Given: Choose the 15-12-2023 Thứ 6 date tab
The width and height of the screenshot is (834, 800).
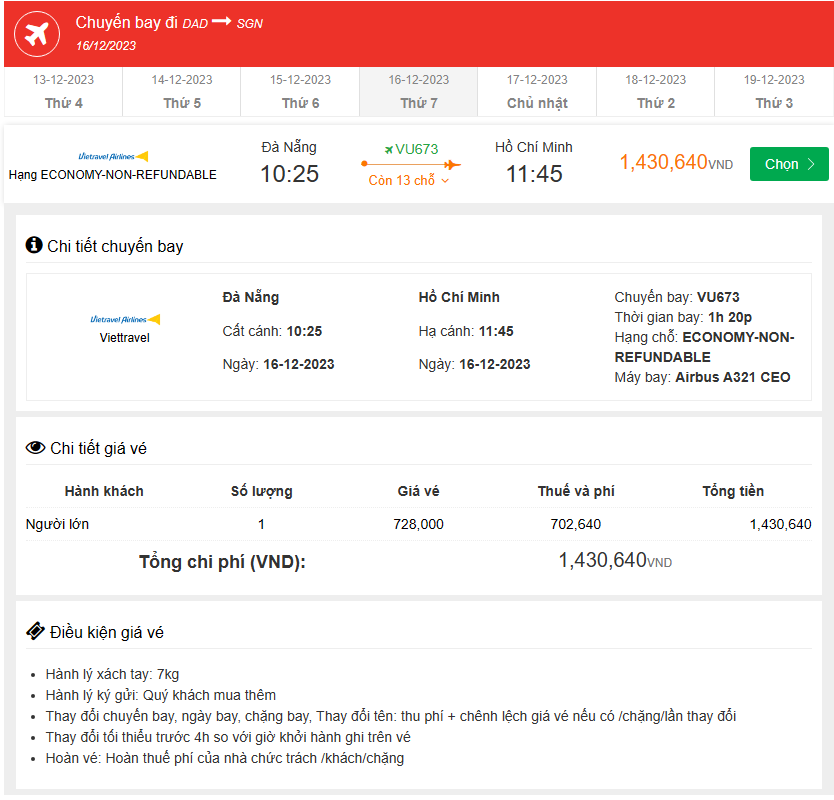Looking at the screenshot, I should pyautogui.click(x=300, y=92).
